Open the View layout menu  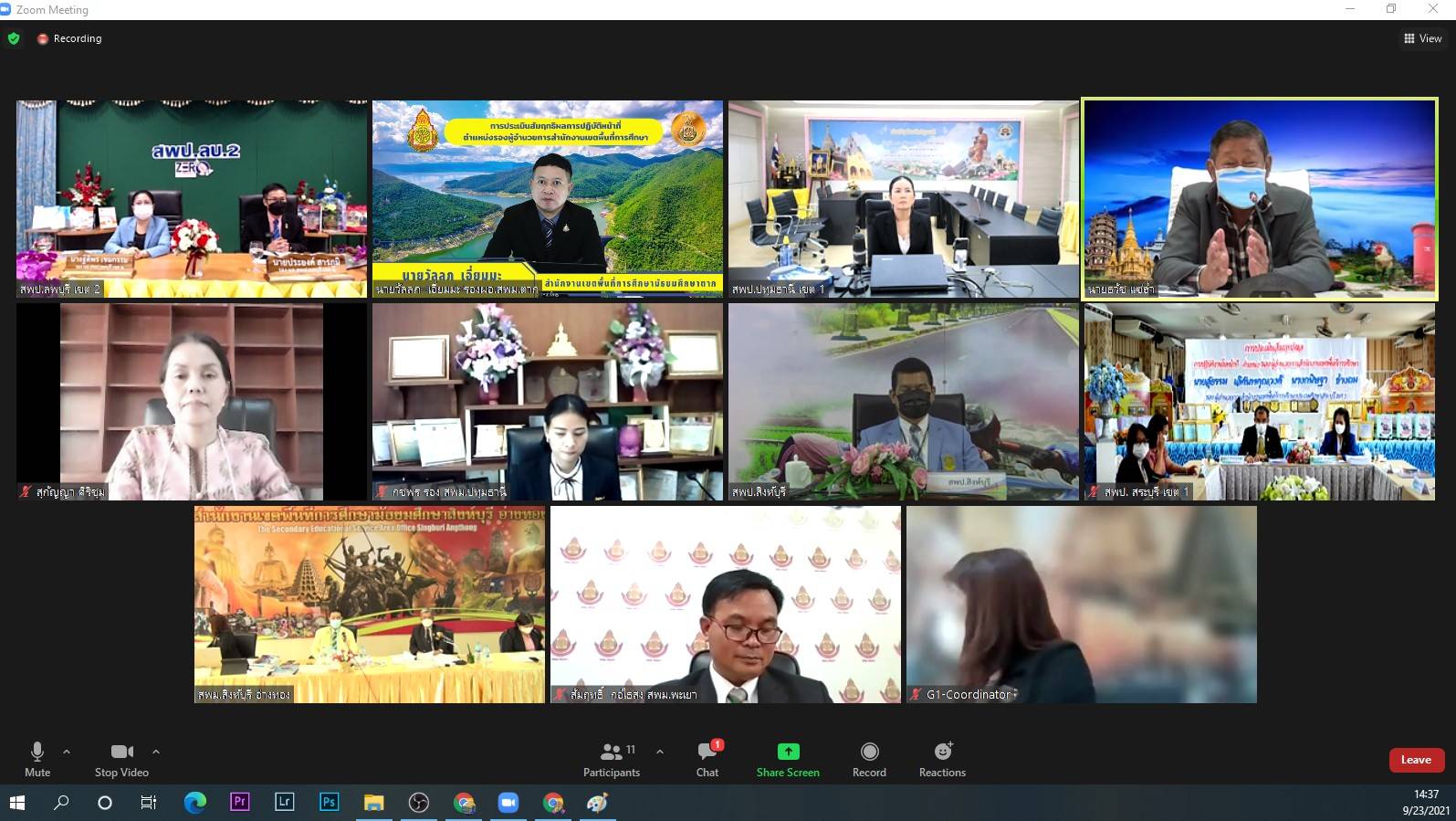(1422, 38)
